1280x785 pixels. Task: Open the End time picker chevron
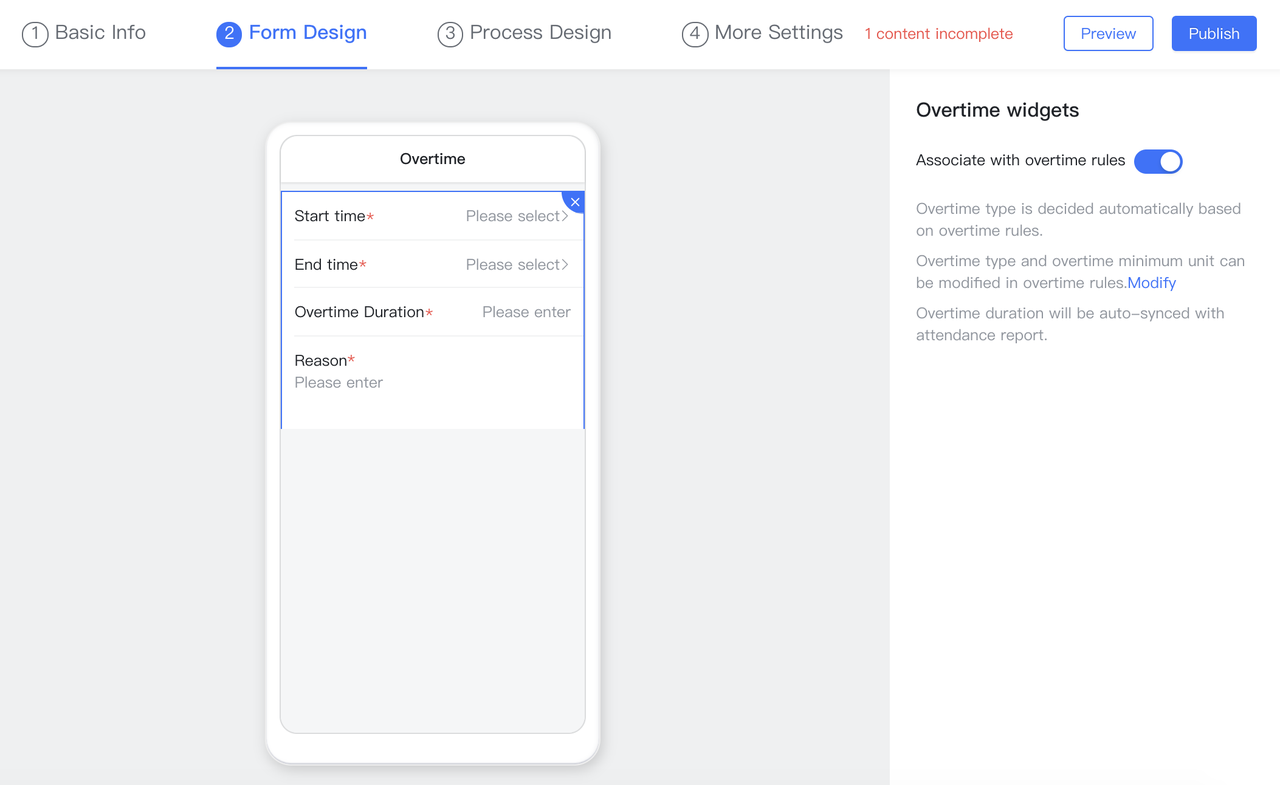coord(565,265)
